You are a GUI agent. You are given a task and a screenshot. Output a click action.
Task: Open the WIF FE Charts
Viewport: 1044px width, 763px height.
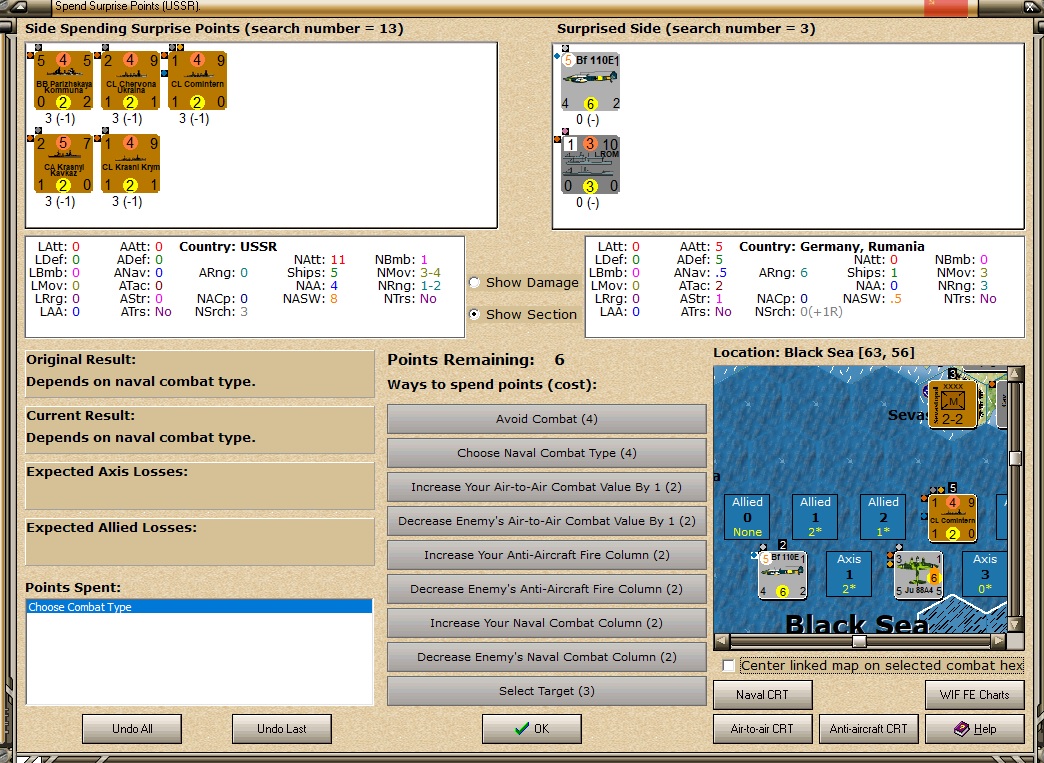point(975,694)
